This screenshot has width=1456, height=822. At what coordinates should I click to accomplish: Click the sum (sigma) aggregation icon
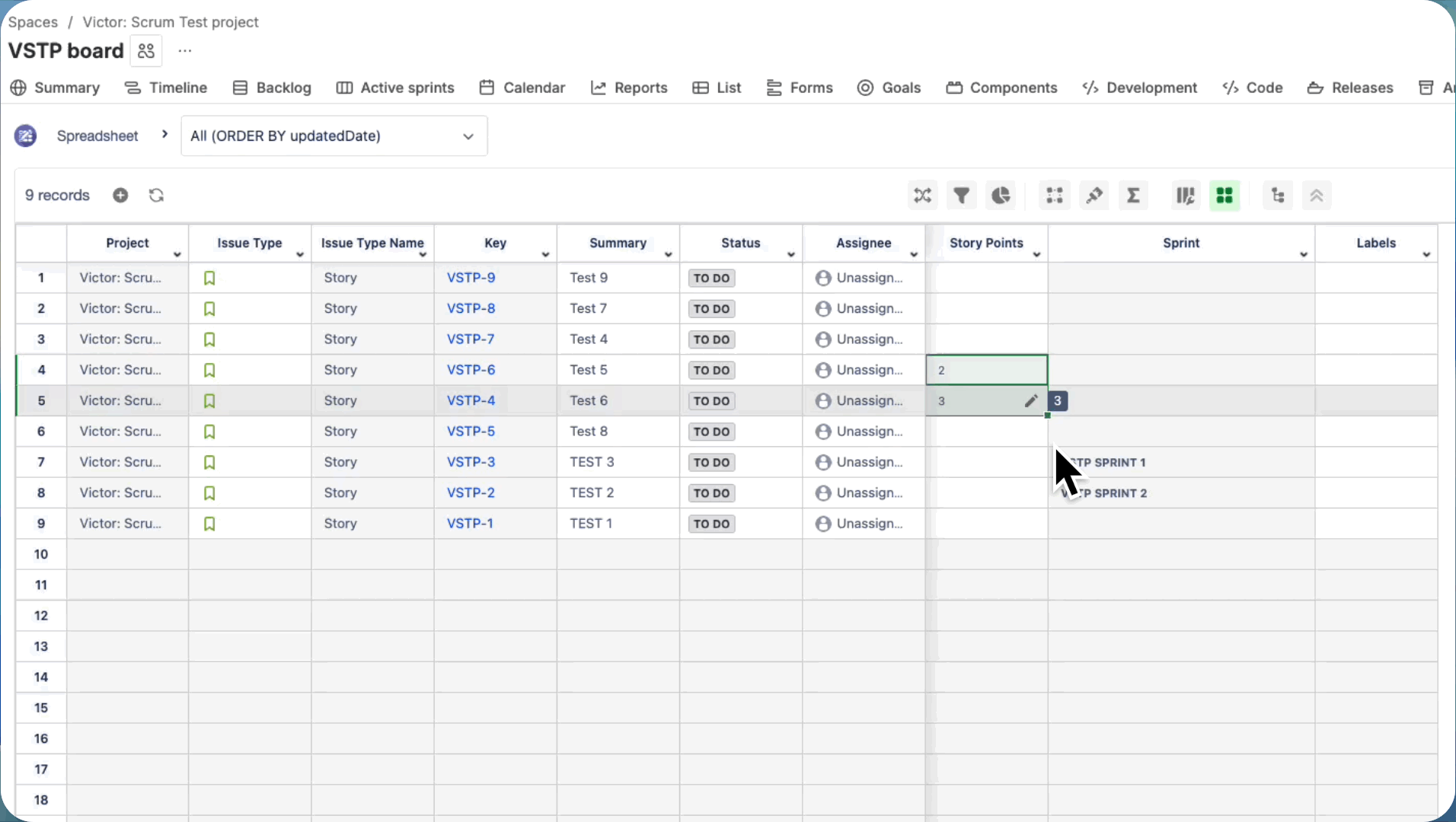(1133, 195)
